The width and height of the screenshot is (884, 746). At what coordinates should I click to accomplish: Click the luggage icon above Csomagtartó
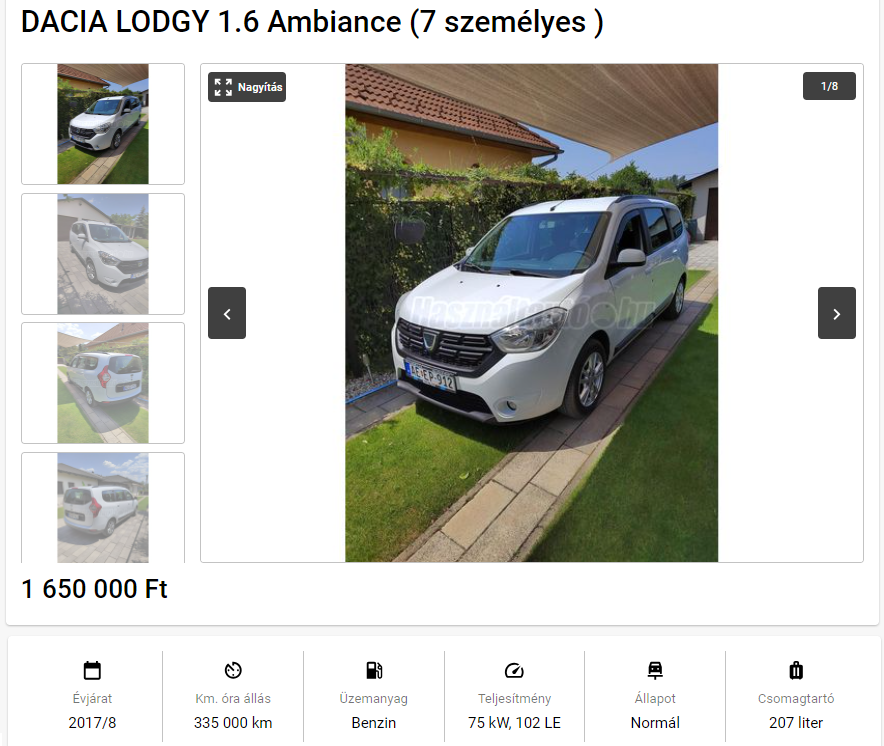click(x=796, y=670)
